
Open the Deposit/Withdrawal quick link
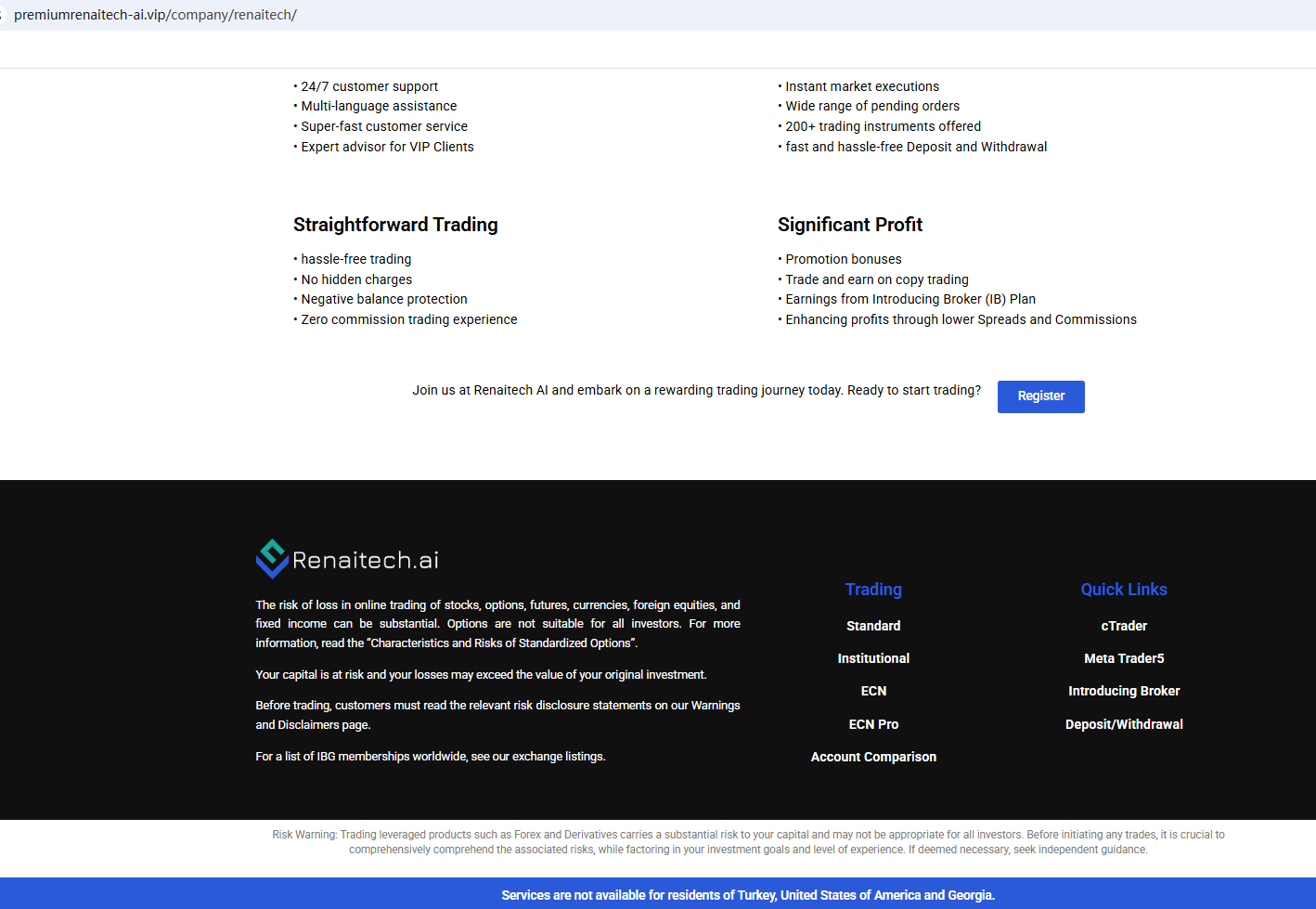tap(1124, 724)
